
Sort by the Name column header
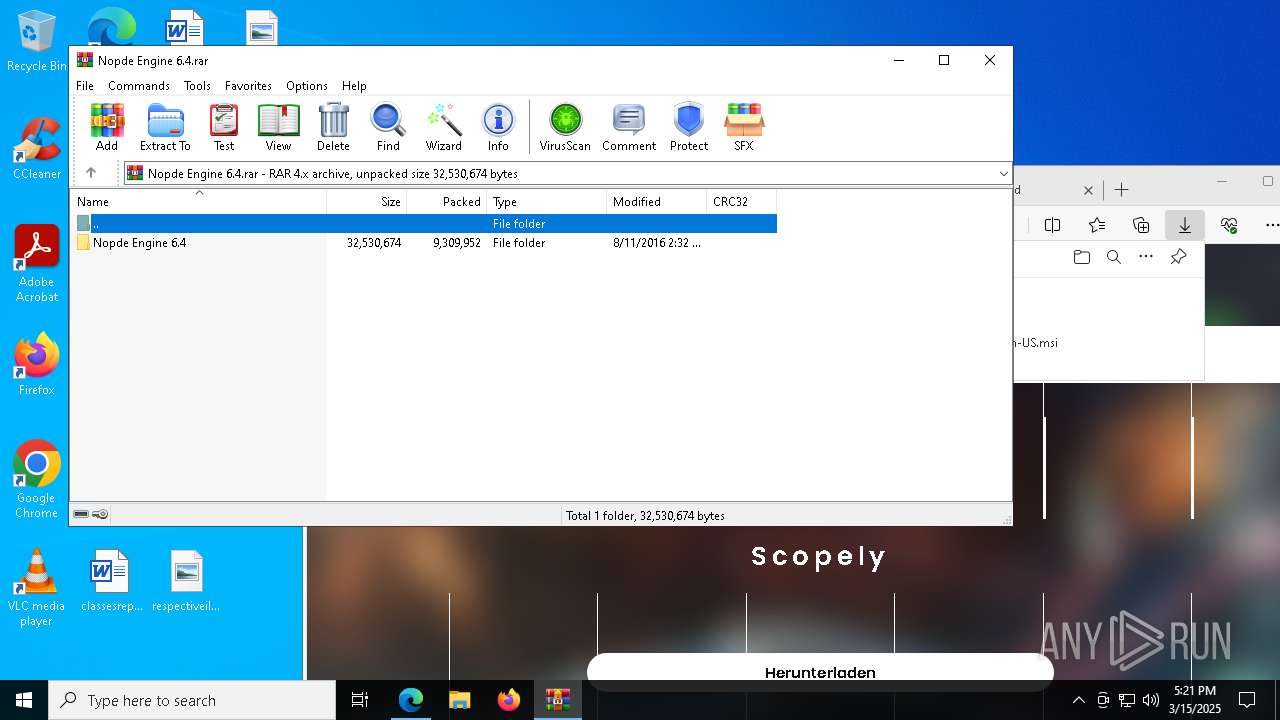point(198,201)
